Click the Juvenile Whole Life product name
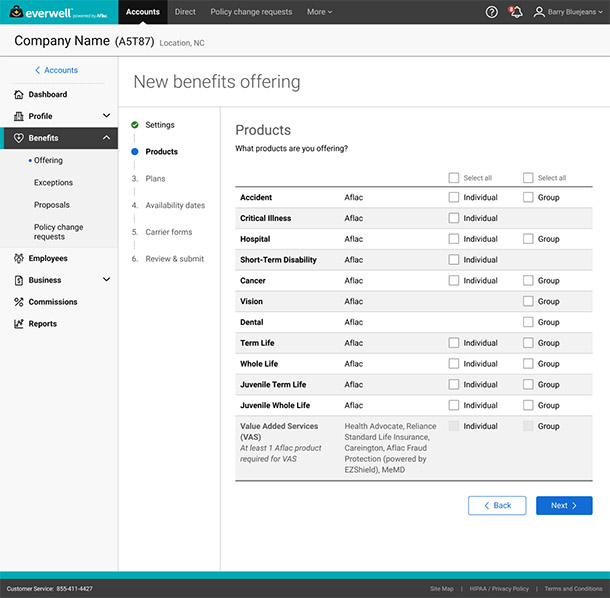This screenshot has height=598, width=610. pos(275,405)
